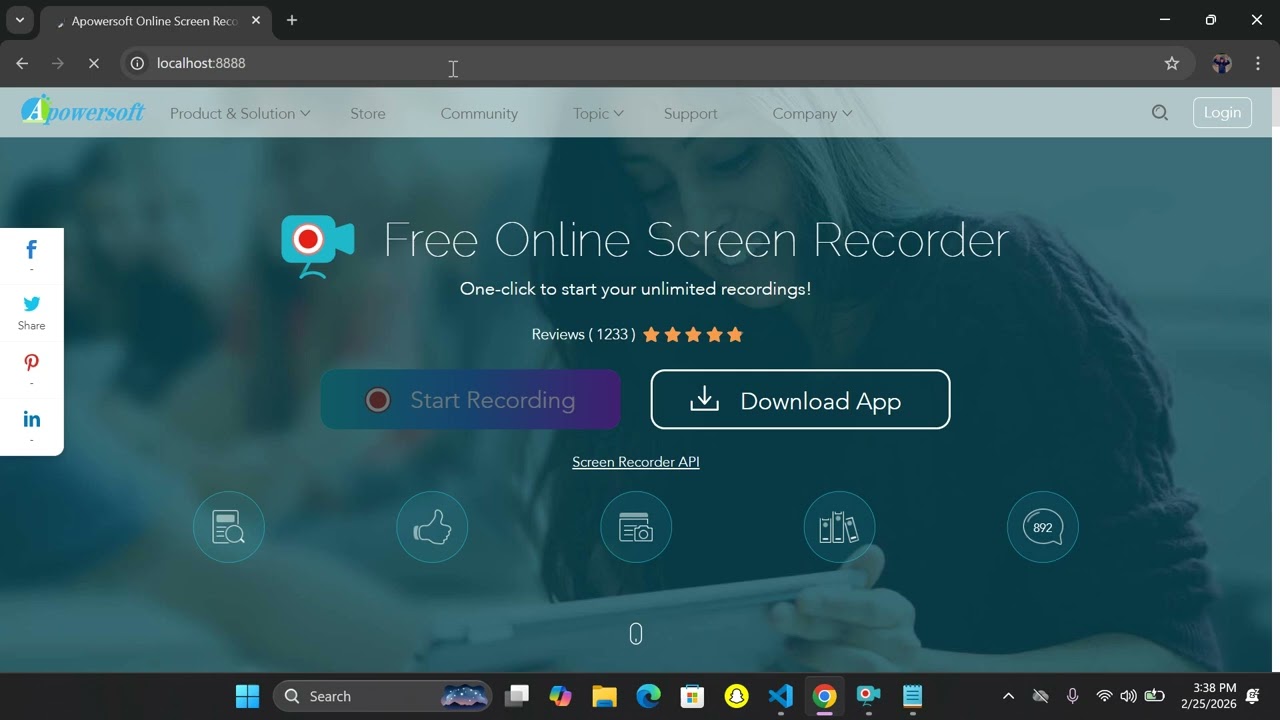Click the Apowersoft logo in the header

[83, 110]
